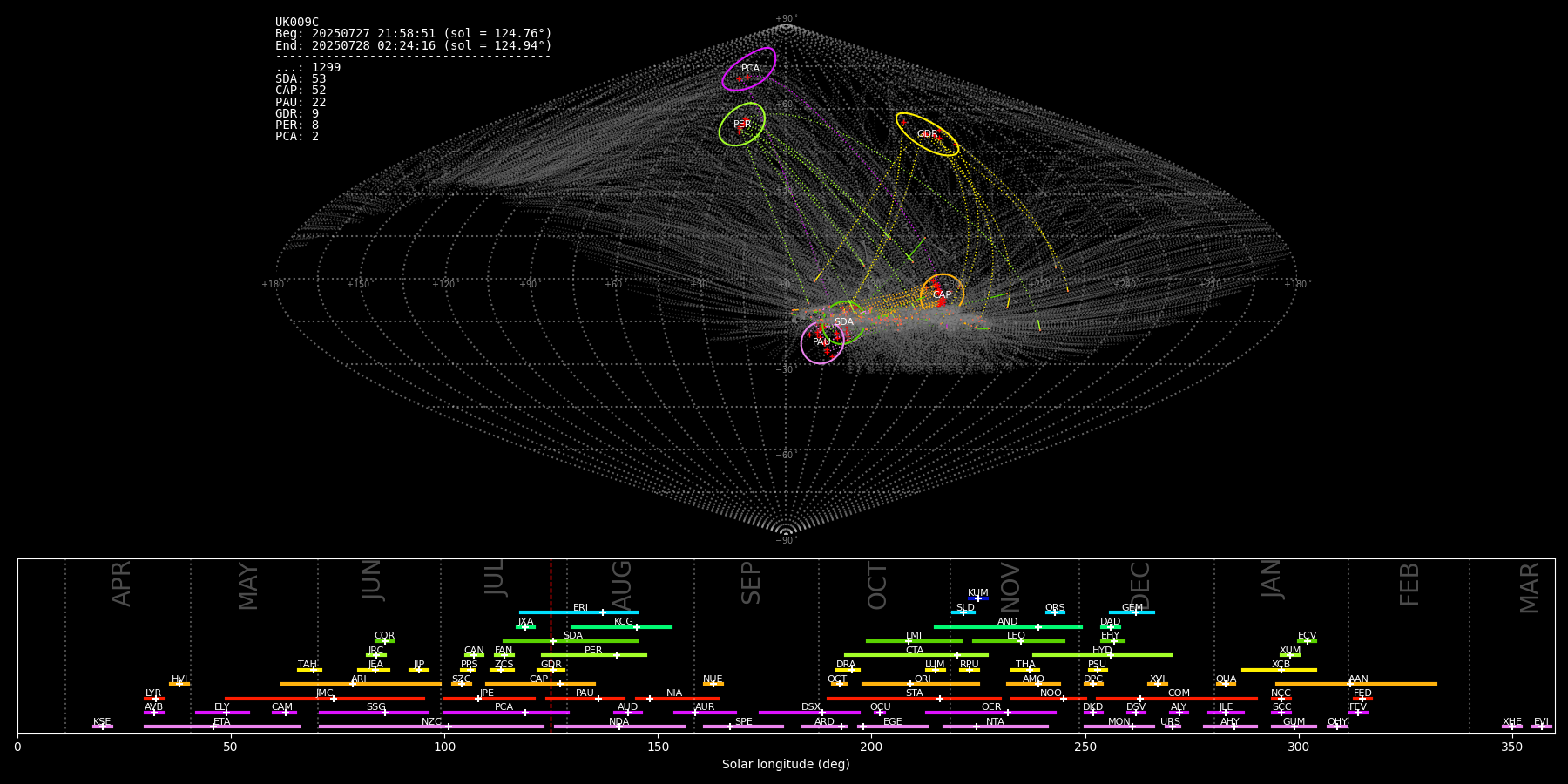The image size is (1568, 784).
Task: Click the PER shower bar in timeline
Action: point(594,655)
